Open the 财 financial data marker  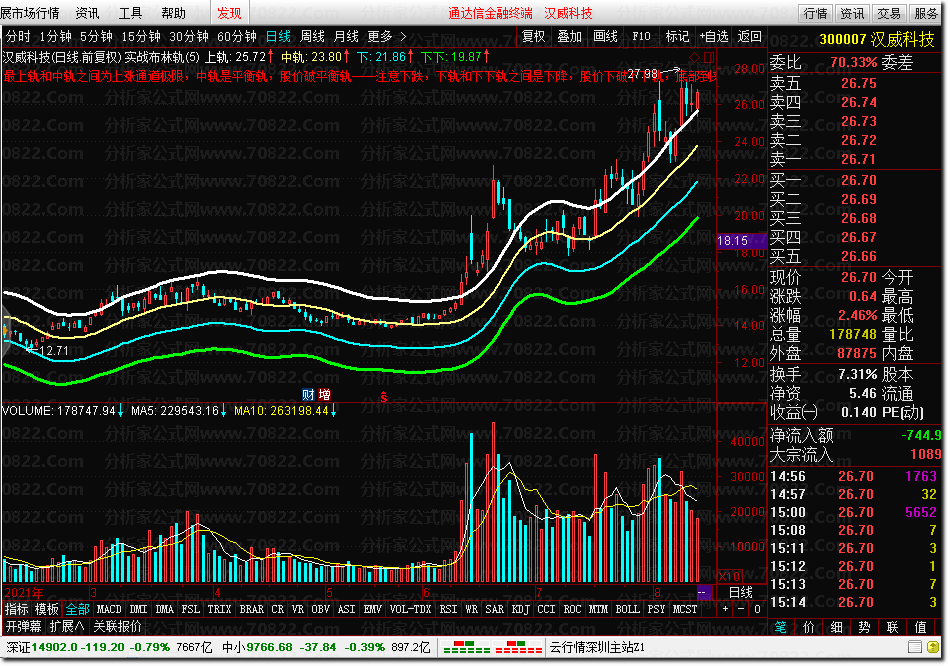pos(308,395)
